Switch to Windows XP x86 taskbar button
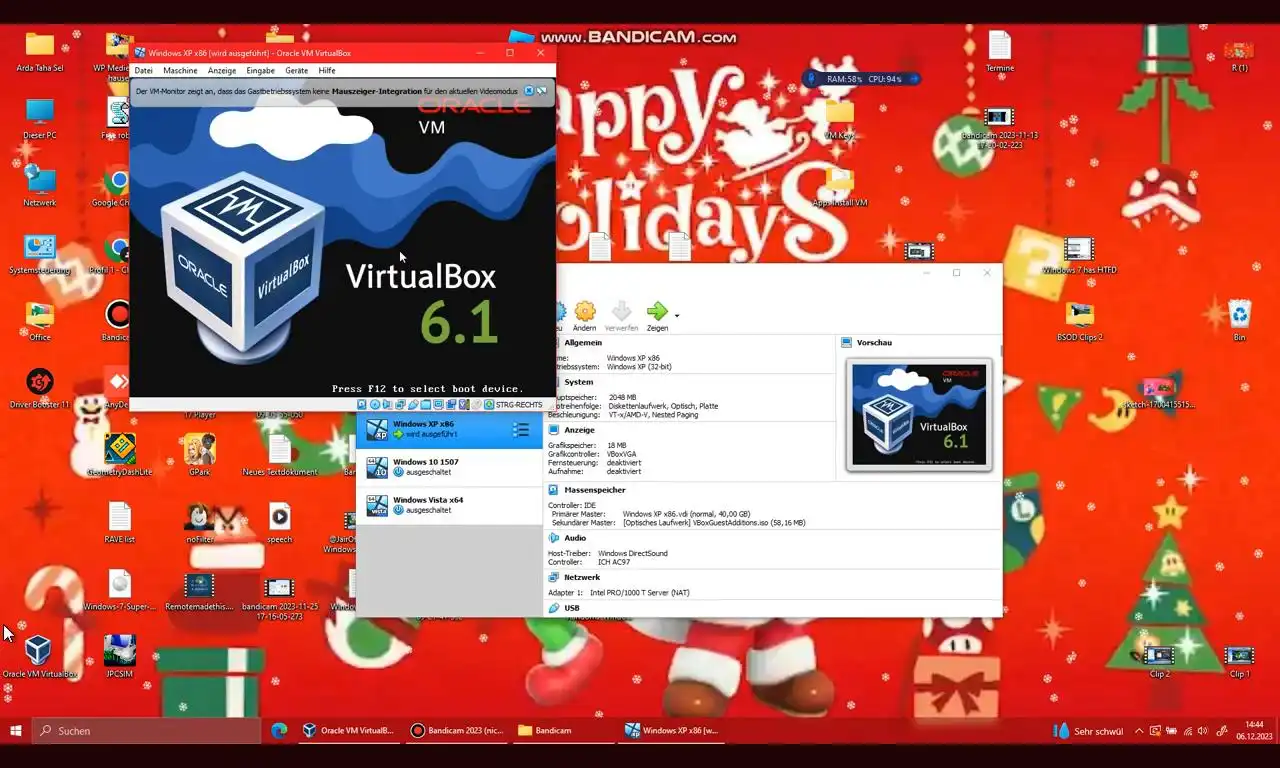1280x768 pixels. [673, 731]
